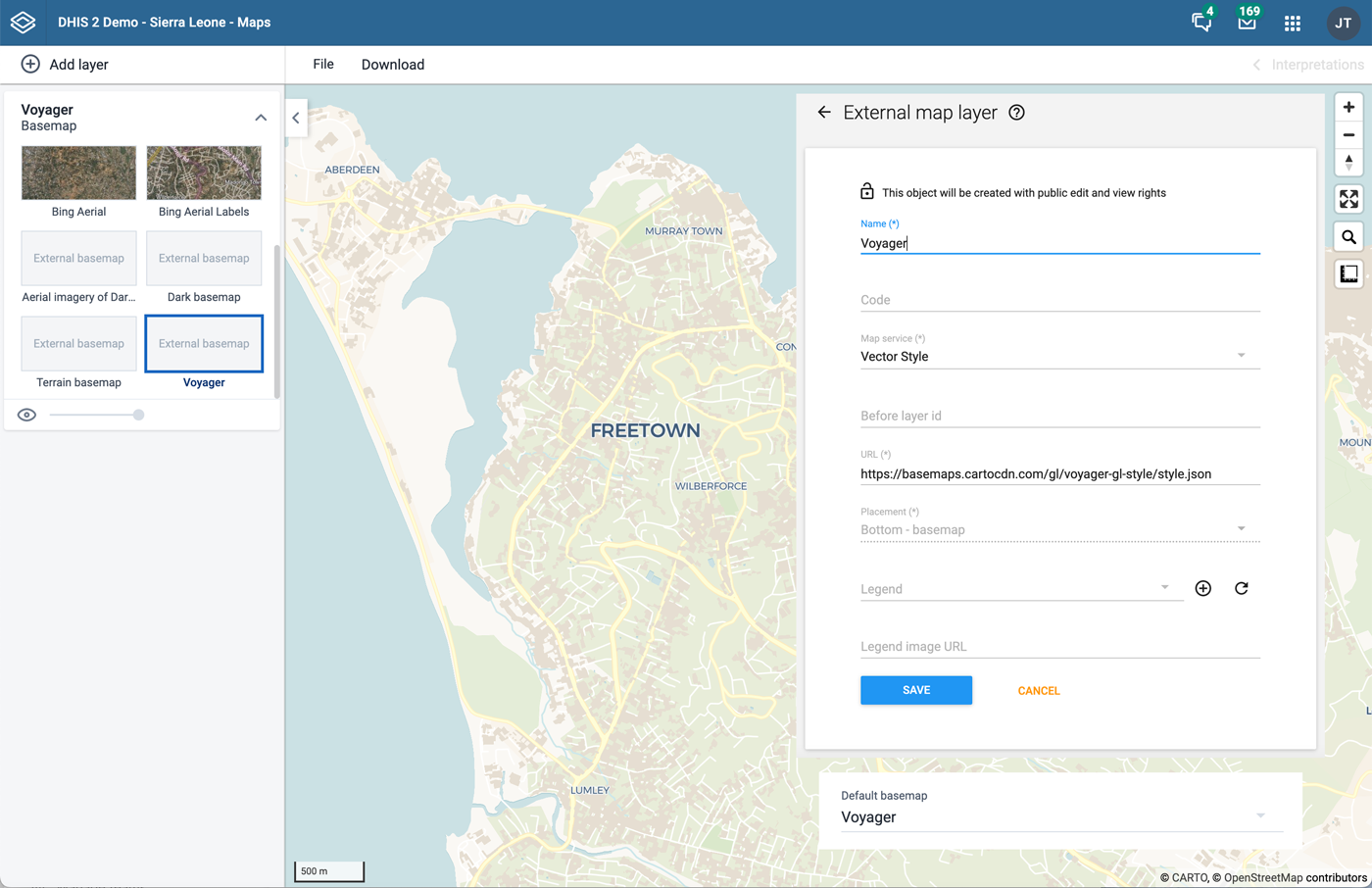Viewport: 1372px width, 888px height.
Task: Add a new legend with plus icon
Action: 1202,588
